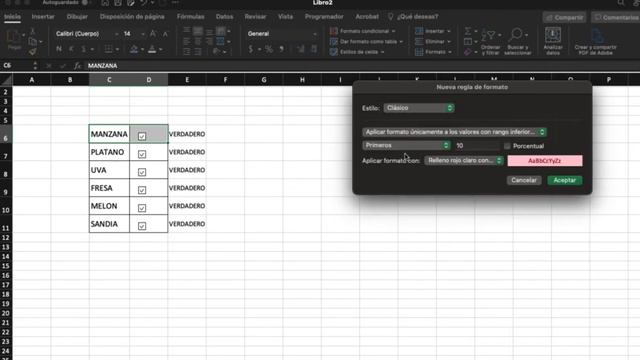This screenshot has height=360, width=640.
Task: Click the Comentarios button
Action: (x=616, y=18)
